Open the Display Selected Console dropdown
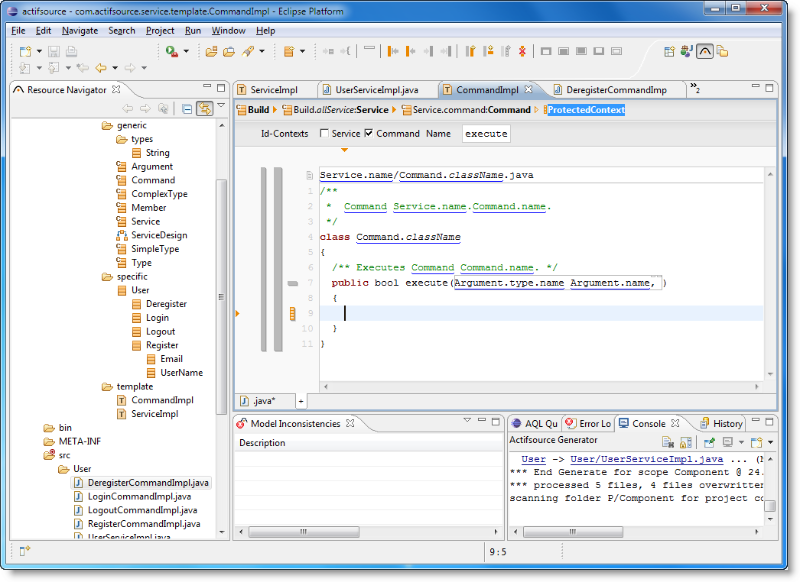This screenshot has height=582, width=800. tap(740, 441)
